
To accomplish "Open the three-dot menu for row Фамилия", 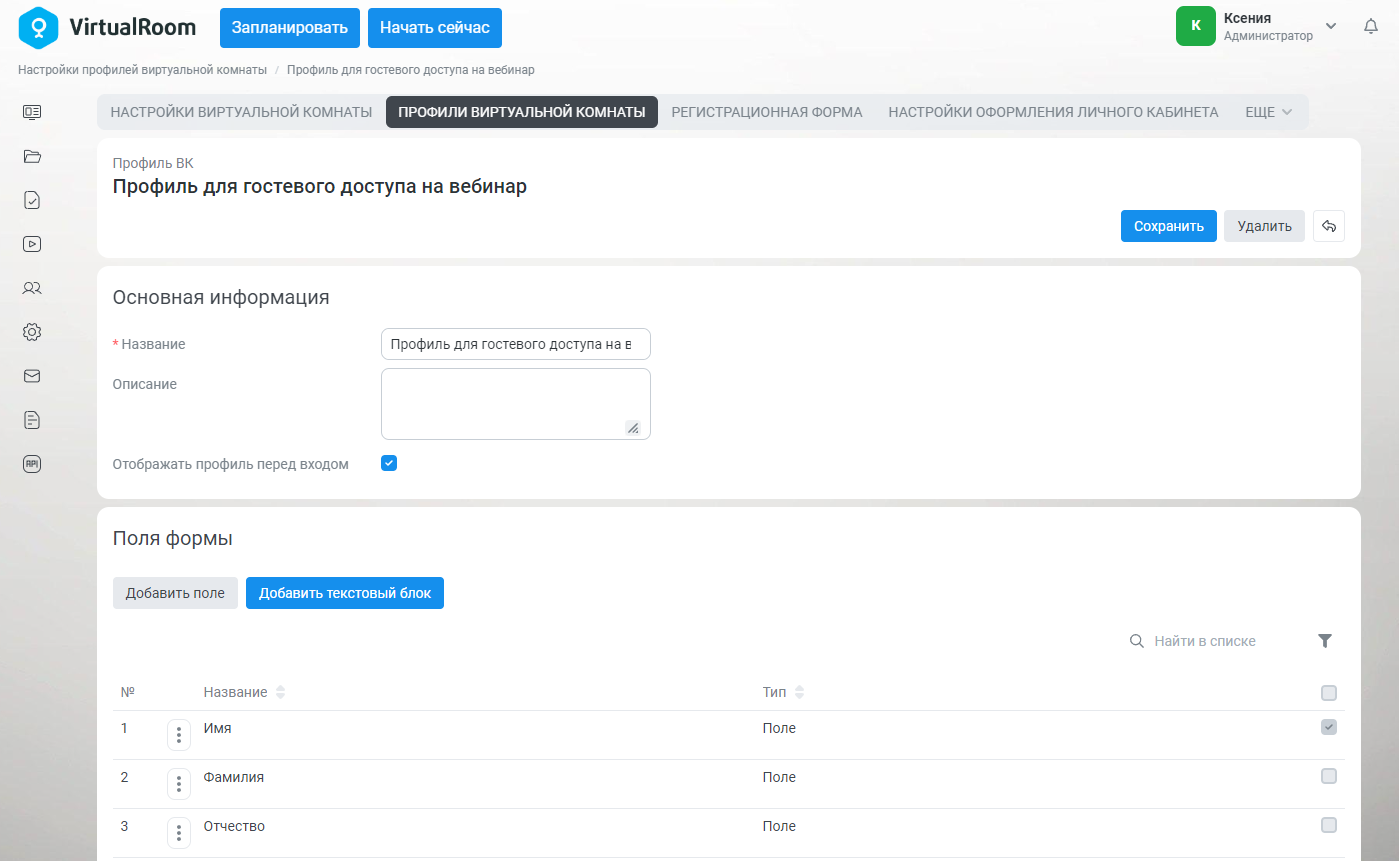I will [179, 784].
